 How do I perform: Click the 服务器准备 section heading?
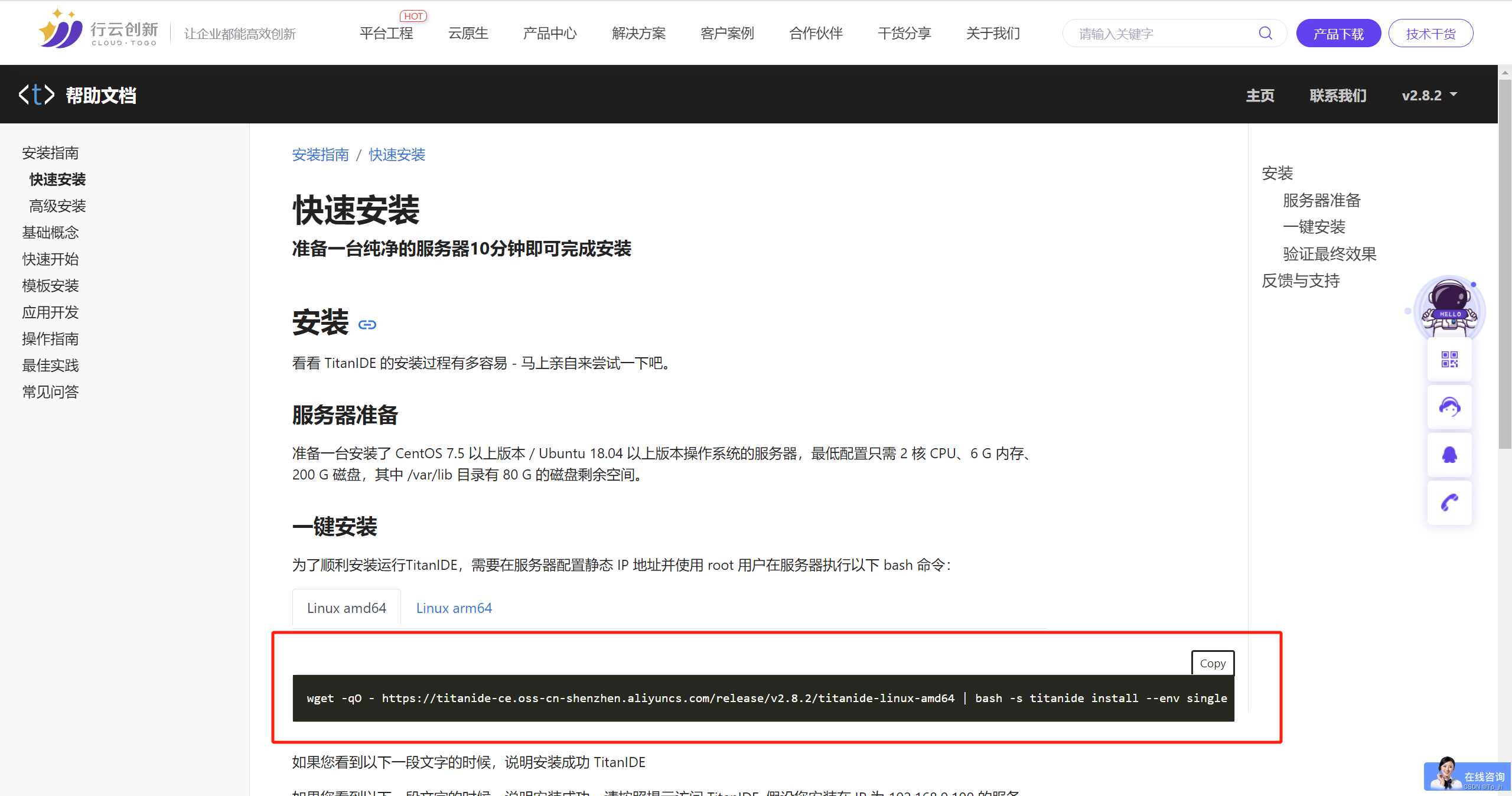click(345, 415)
